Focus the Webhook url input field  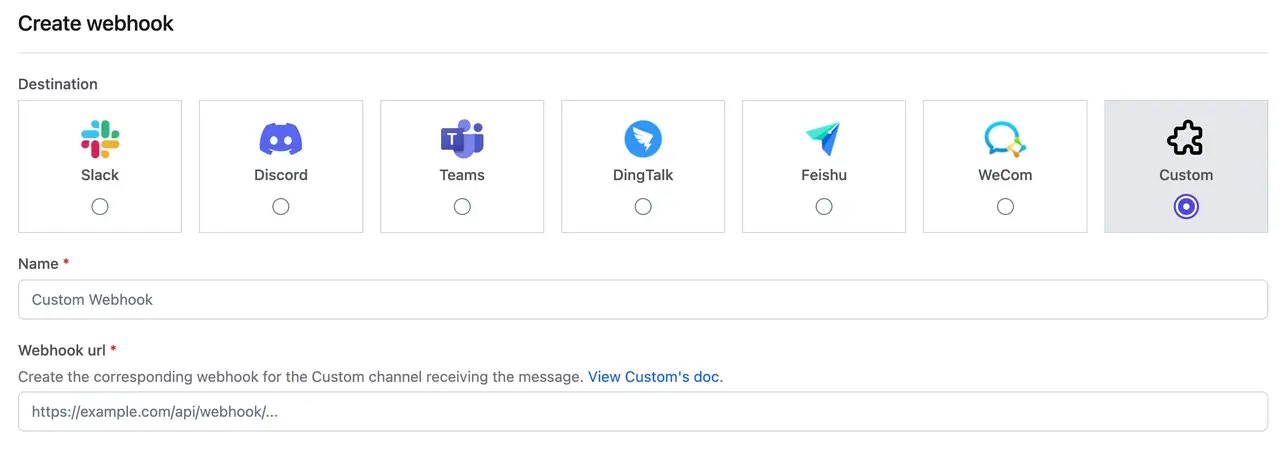pos(643,411)
